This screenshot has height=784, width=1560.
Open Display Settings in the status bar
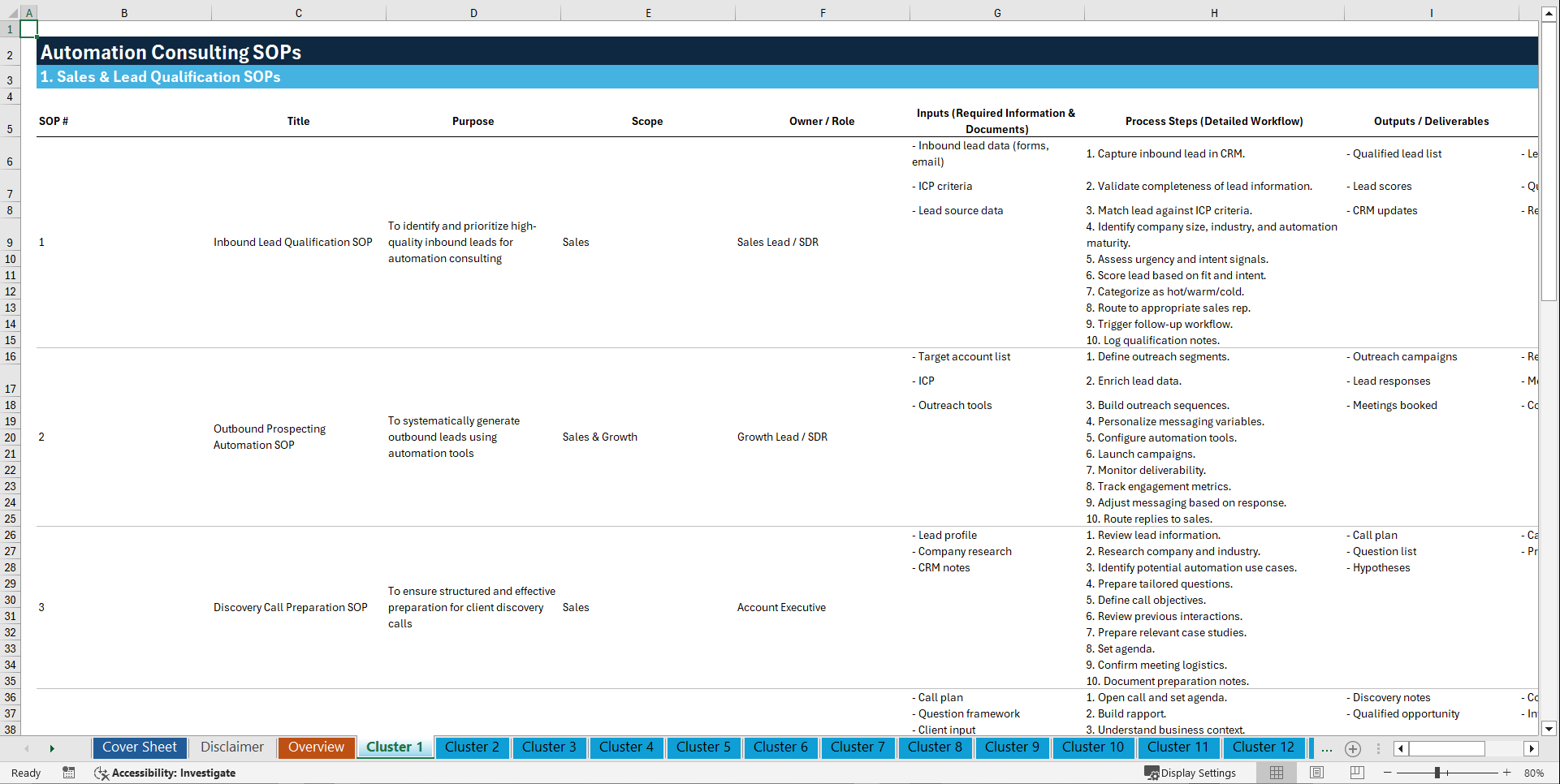tap(1191, 773)
